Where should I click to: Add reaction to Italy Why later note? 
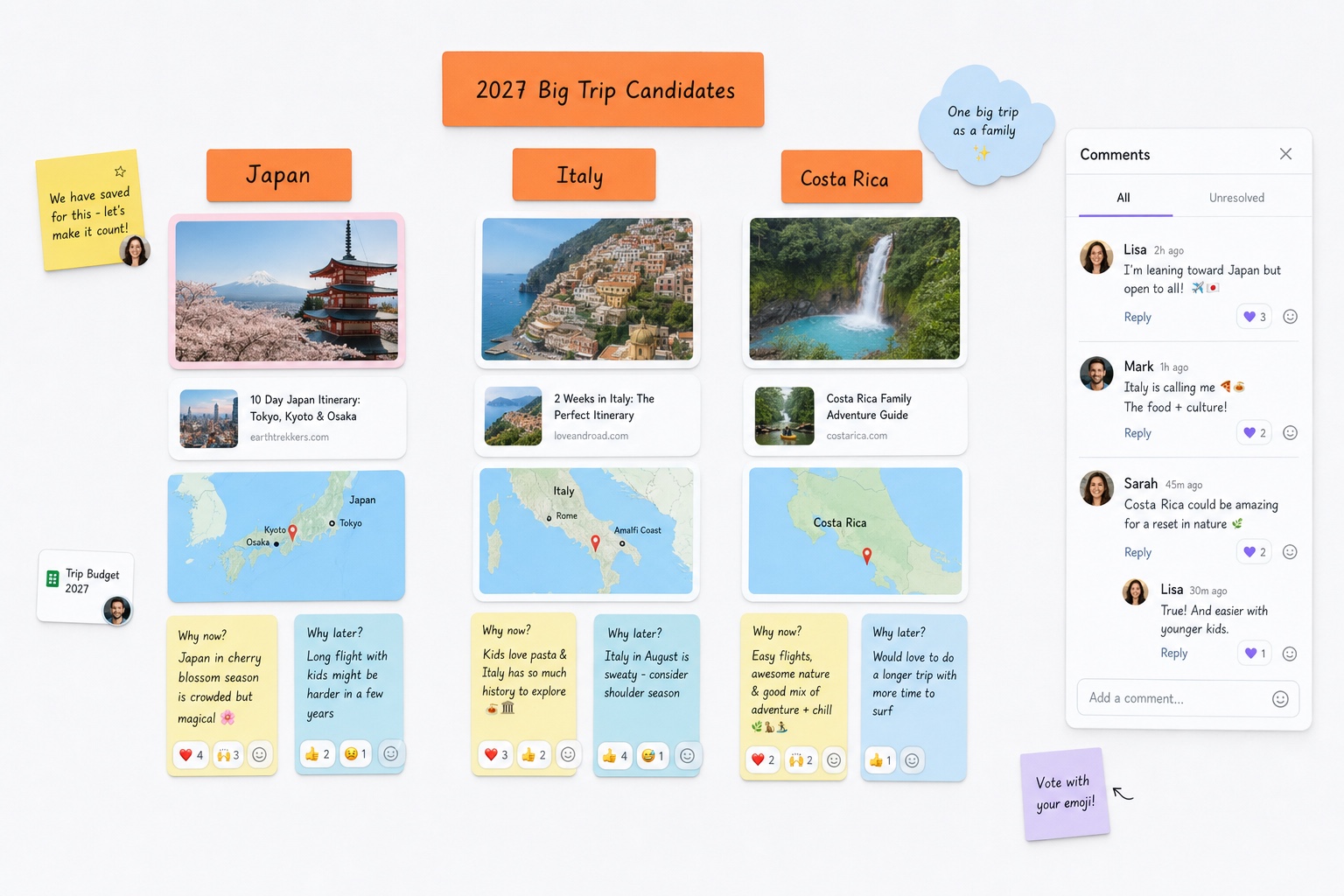coord(688,755)
